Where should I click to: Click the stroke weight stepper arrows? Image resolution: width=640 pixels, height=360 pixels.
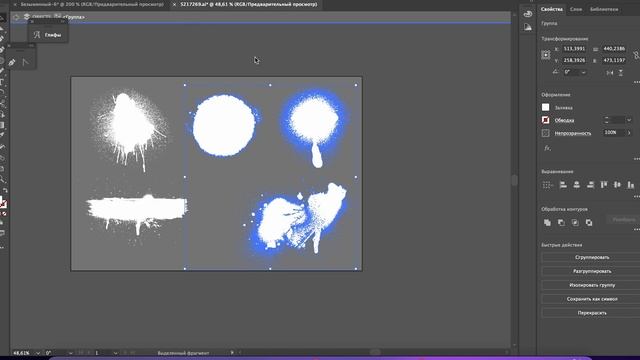tap(607, 120)
